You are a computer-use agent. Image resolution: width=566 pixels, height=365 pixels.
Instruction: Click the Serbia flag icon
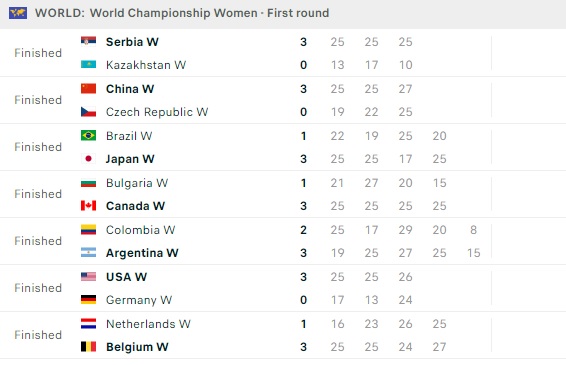pyautogui.click(x=88, y=41)
